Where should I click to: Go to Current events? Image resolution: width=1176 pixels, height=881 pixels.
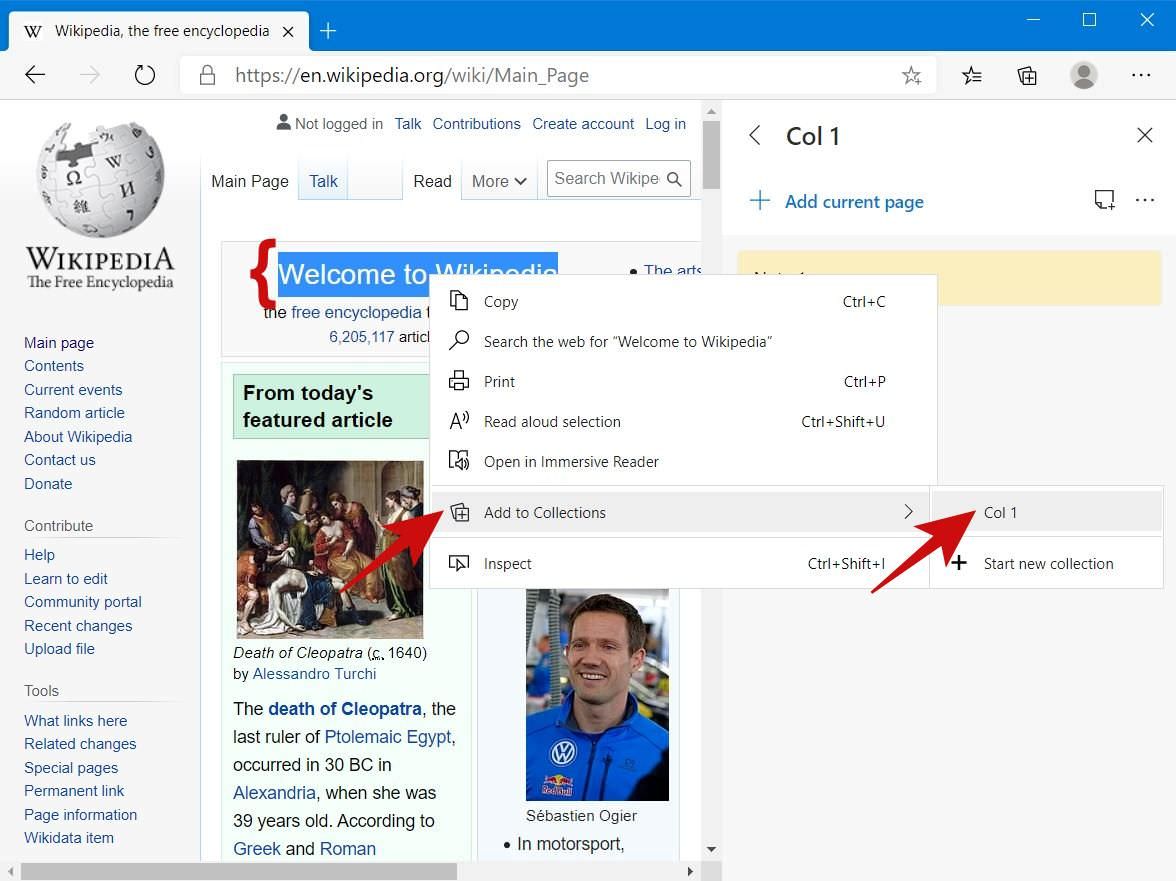coord(73,390)
